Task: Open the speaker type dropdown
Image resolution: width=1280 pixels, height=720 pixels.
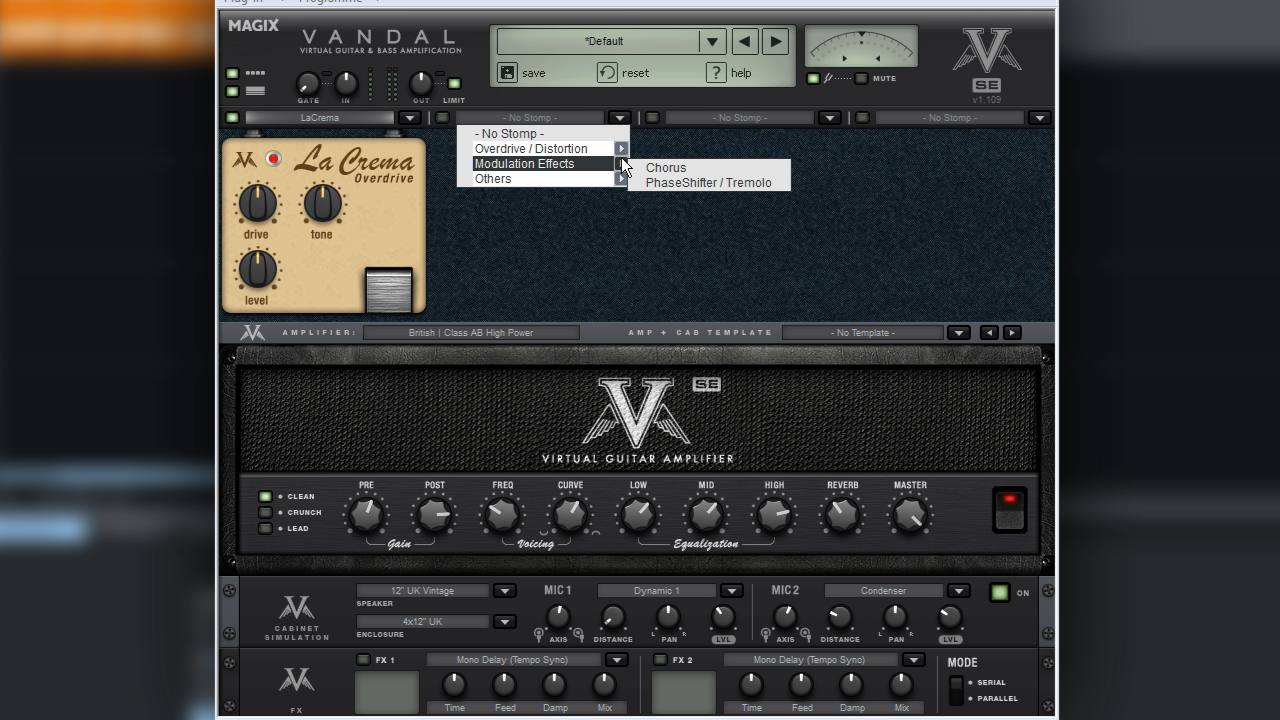Action: click(504, 591)
